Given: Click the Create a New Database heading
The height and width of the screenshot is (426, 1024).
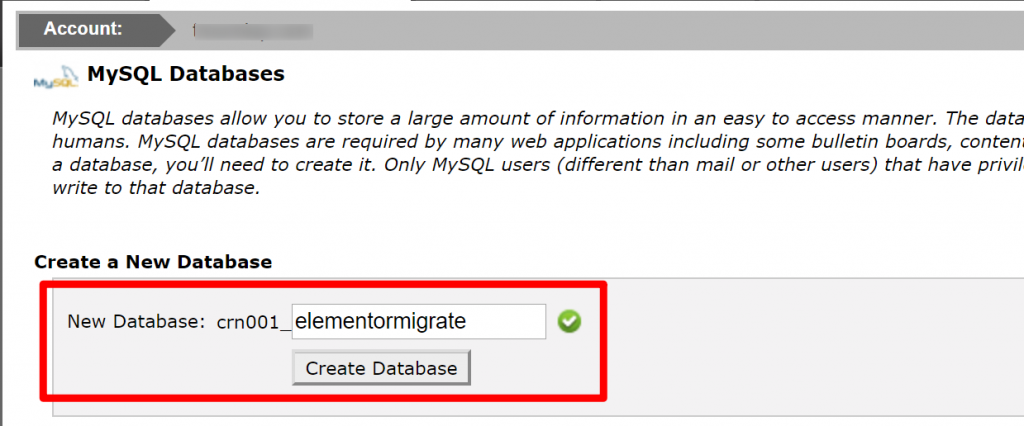Looking at the screenshot, I should [x=153, y=262].
